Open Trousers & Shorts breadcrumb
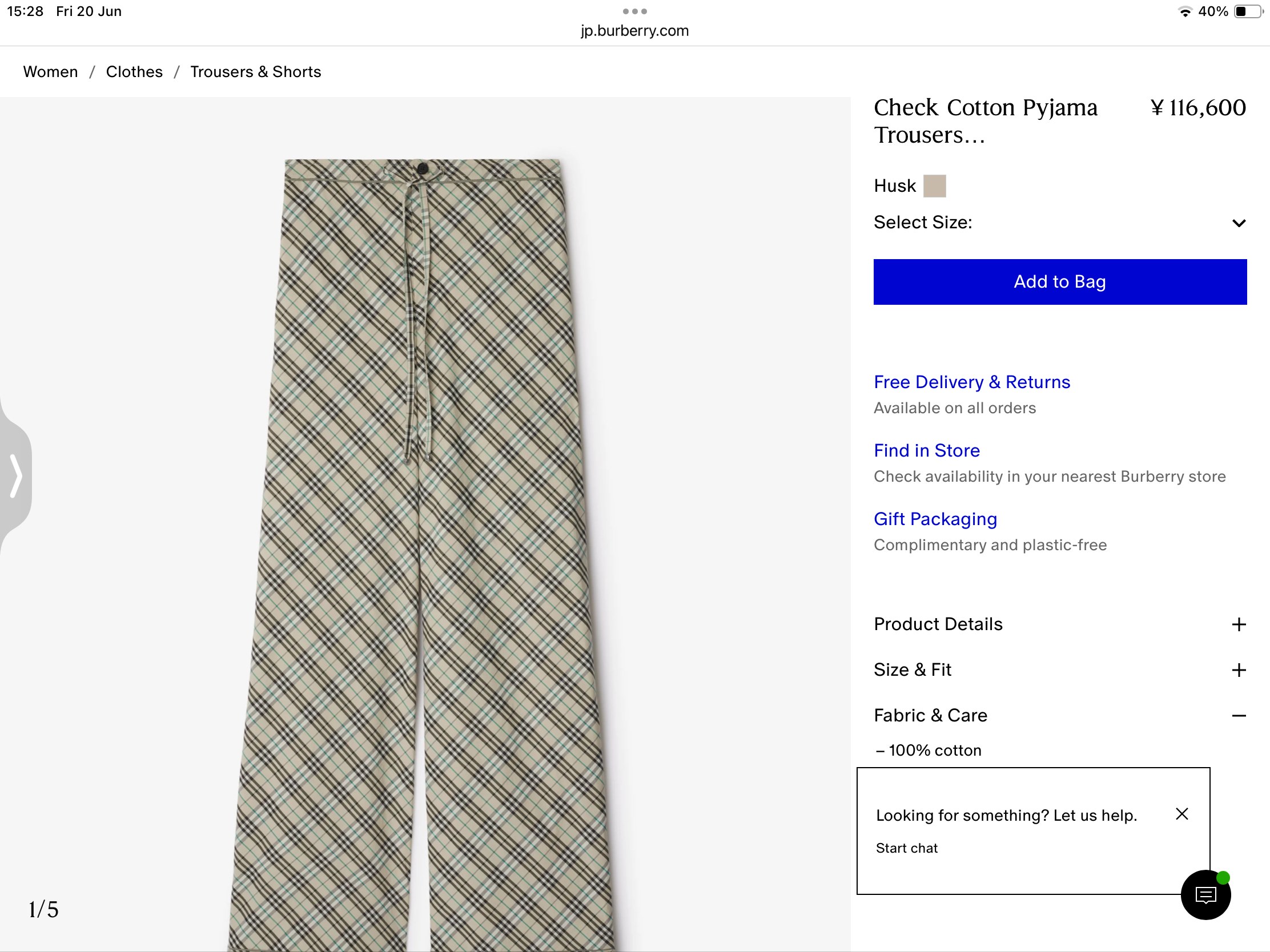Screen dimensions: 1270x952 pyautogui.click(x=255, y=72)
